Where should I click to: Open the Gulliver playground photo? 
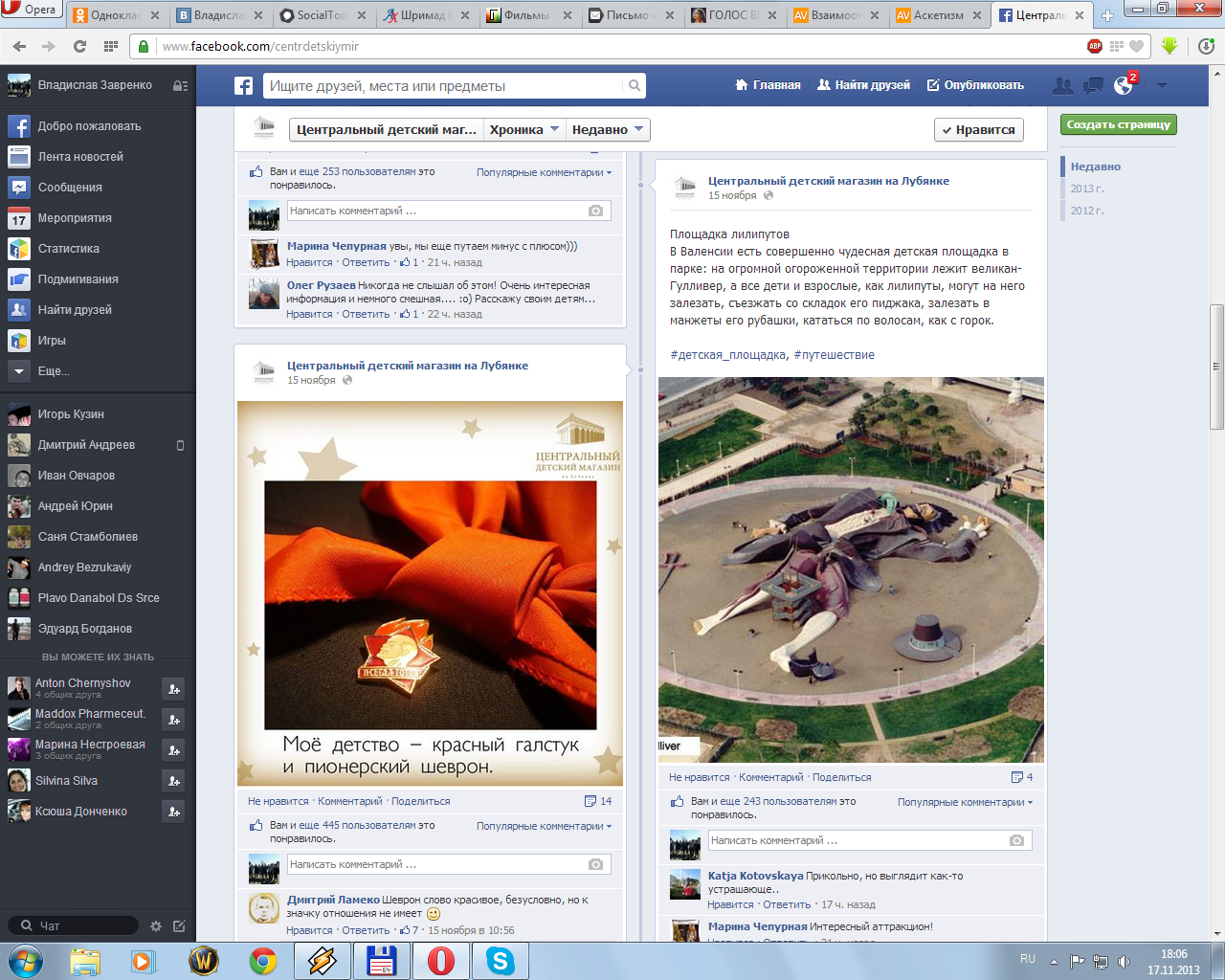point(851,569)
